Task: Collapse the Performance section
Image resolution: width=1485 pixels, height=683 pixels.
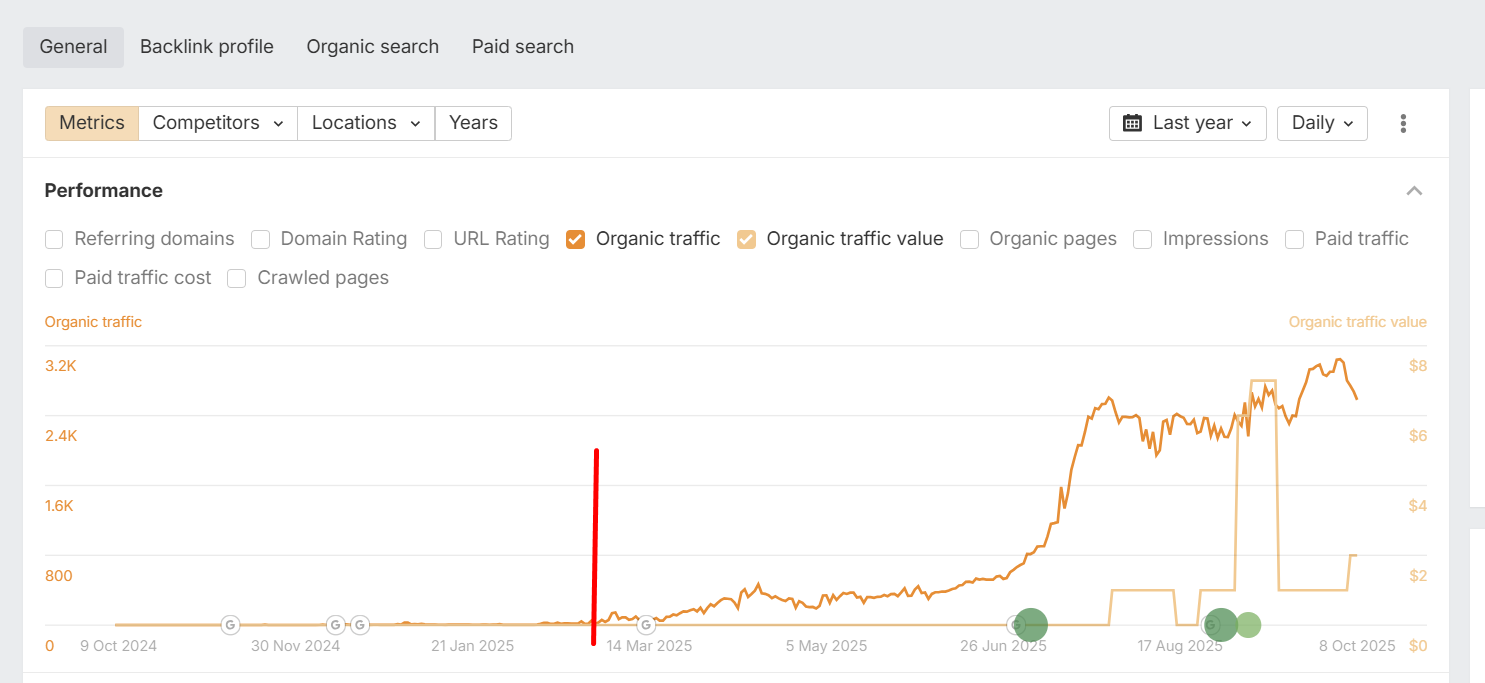Action: tap(1414, 191)
